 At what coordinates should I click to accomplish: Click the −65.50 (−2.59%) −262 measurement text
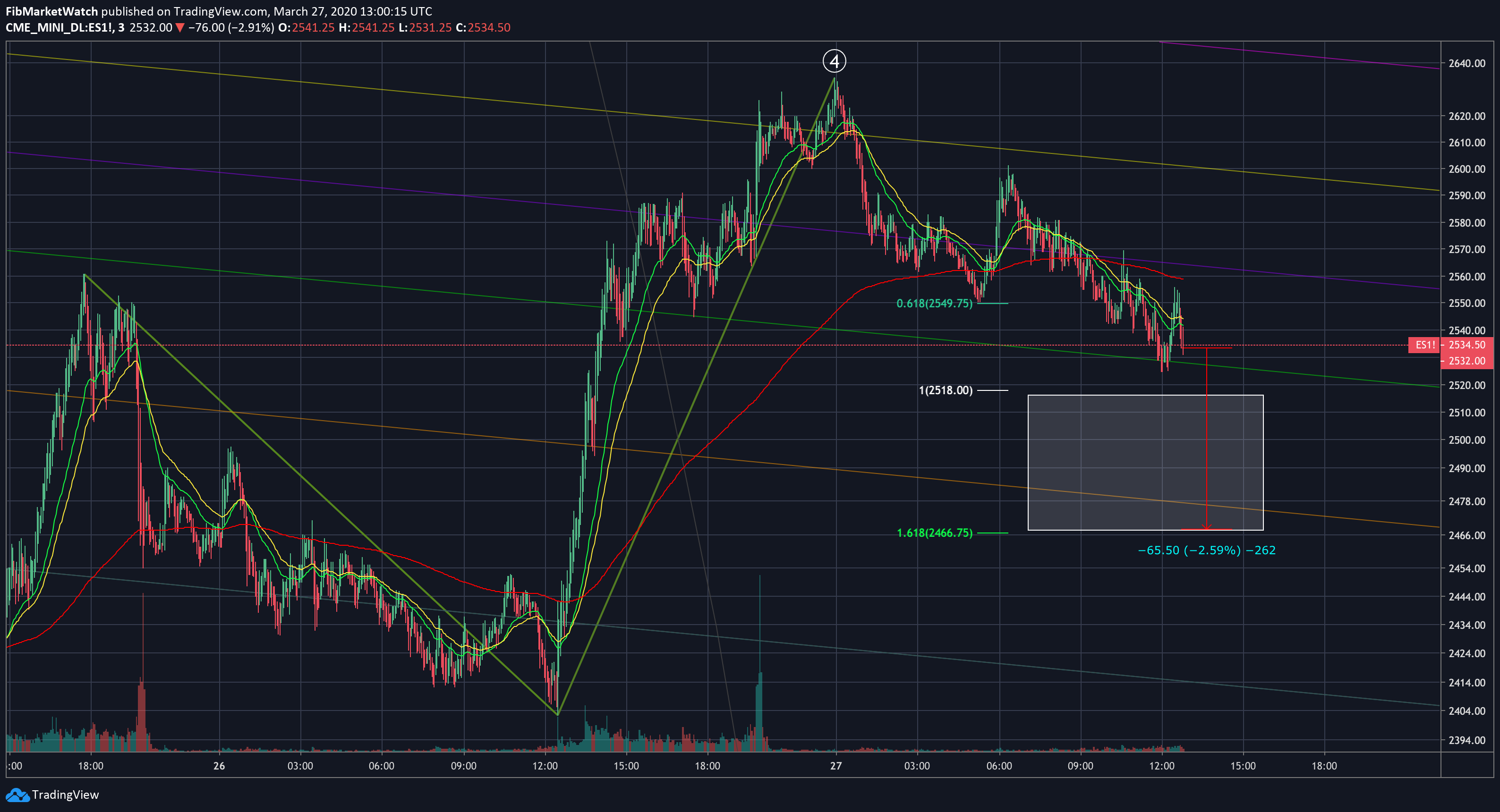pyautogui.click(x=1207, y=550)
